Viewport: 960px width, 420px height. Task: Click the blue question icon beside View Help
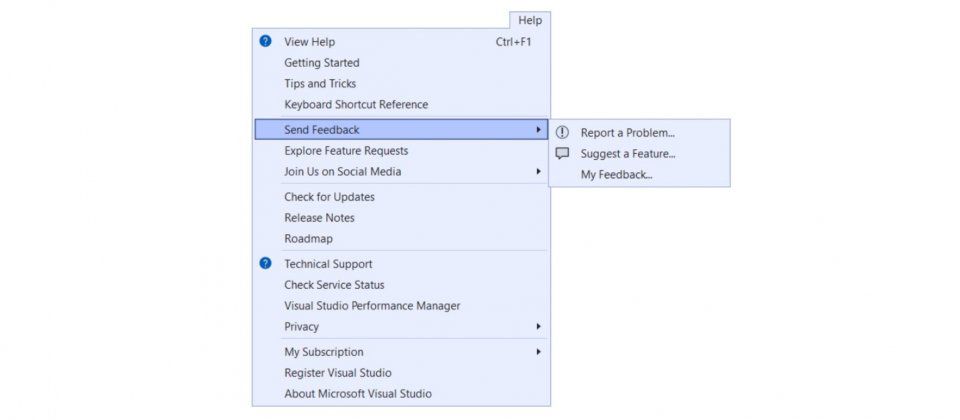pyautogui.click(x=265, y=42)
